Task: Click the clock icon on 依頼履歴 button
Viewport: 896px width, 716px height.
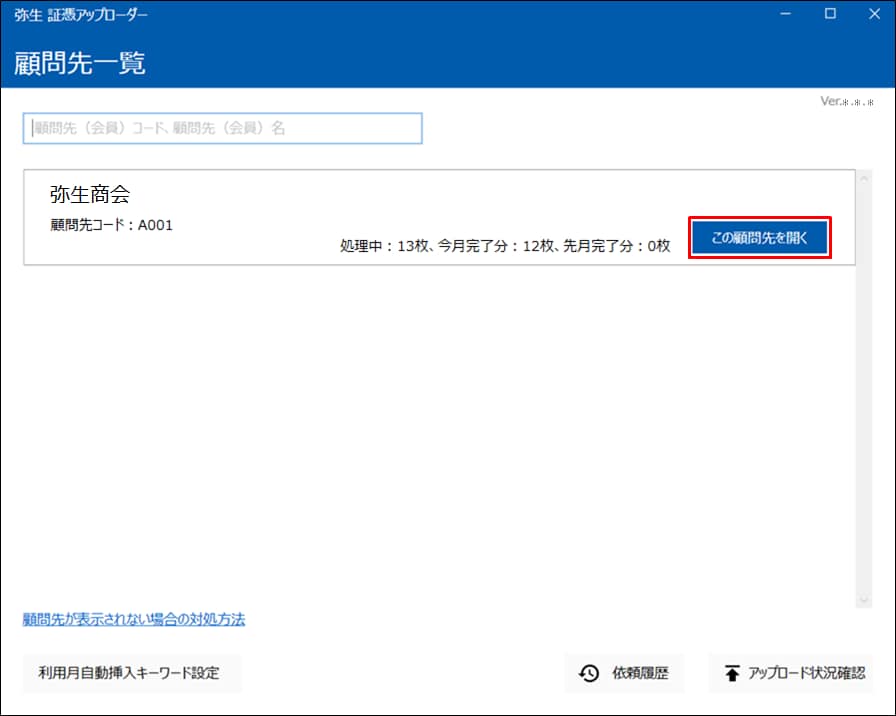Action: (590, 674)
